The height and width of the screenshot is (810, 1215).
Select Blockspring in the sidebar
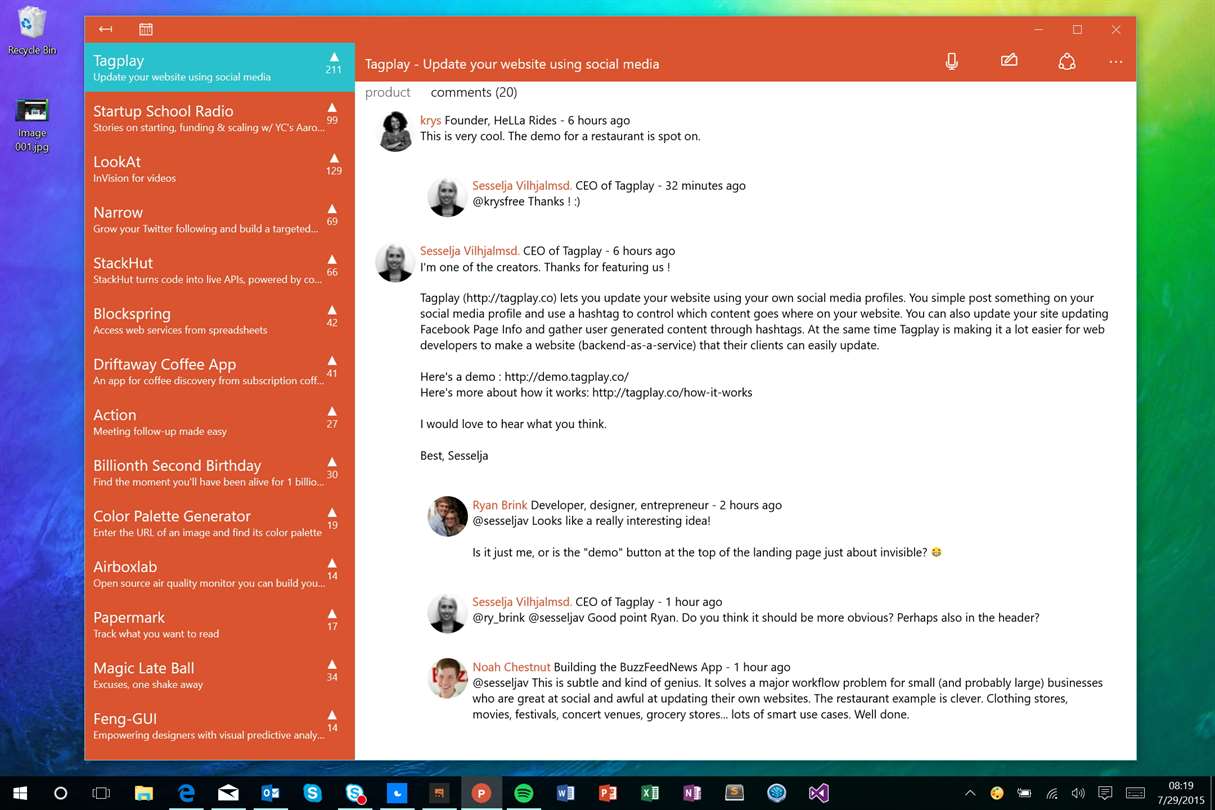coord(220,320)
